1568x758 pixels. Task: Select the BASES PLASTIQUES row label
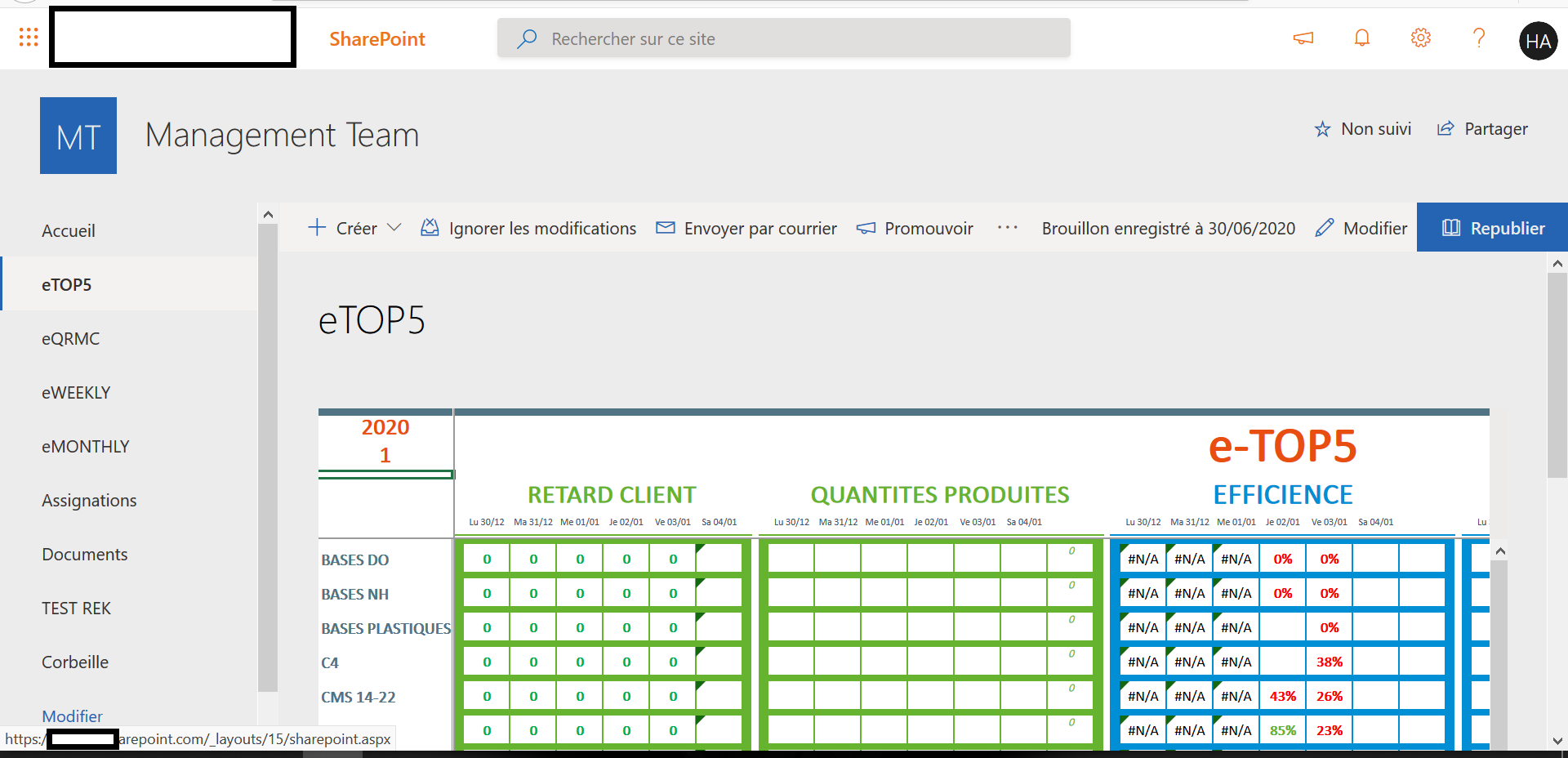pyautogui.click(x=385, y=629)
